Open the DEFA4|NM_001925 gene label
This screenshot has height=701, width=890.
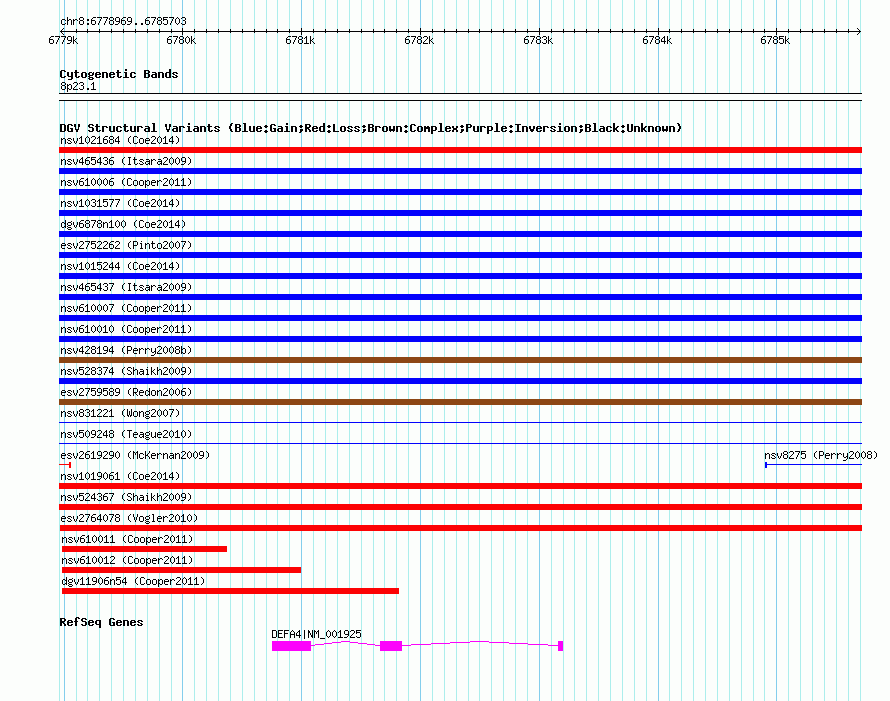pyautogui.click(x=316, y=634)
